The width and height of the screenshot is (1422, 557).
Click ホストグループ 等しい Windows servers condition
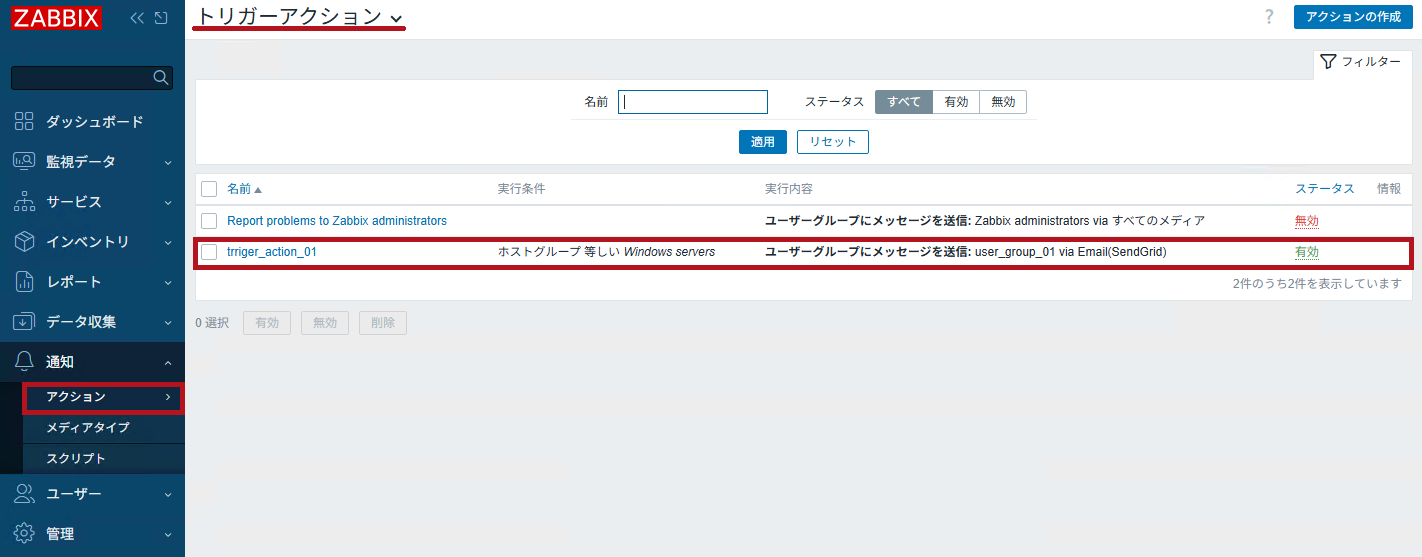point(606,252)
